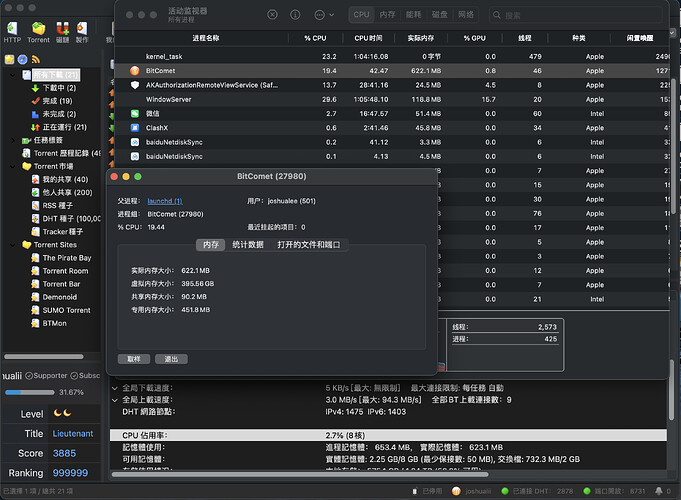Open Torrent Room site entry
Screen dimensions: 681x500
(x=60, y=271)
